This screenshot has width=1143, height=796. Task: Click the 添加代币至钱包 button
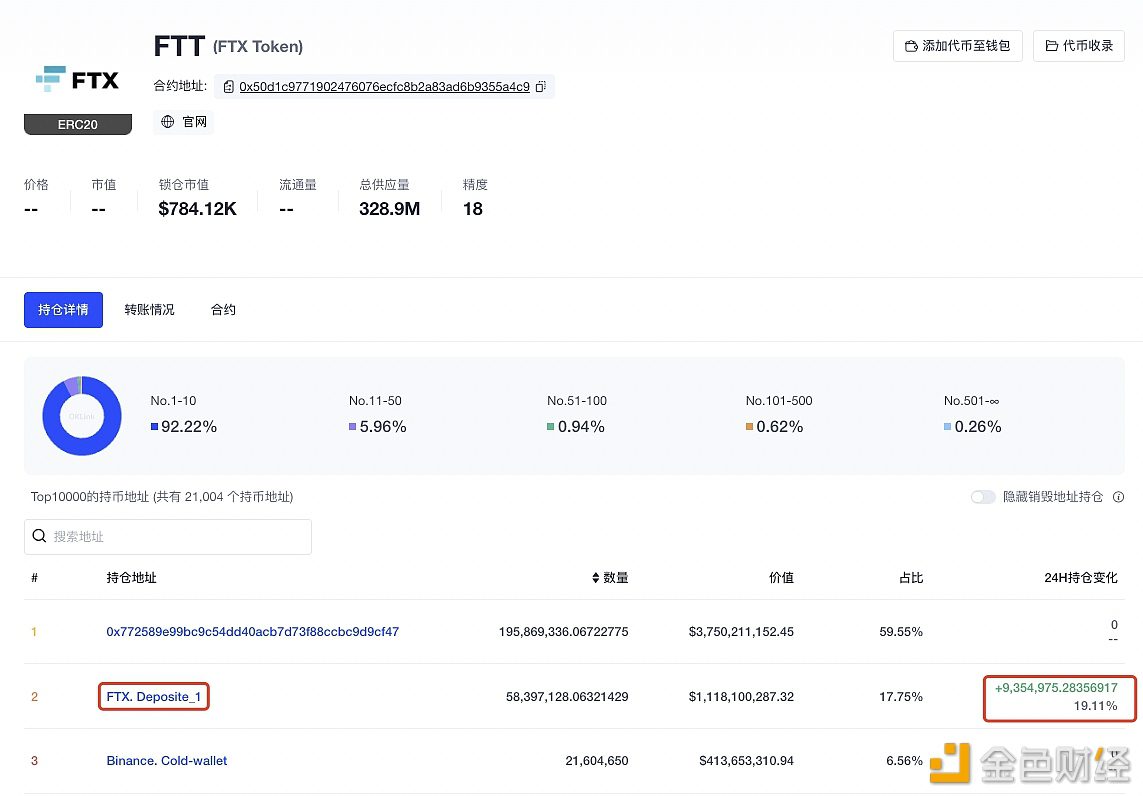[957, 46]
